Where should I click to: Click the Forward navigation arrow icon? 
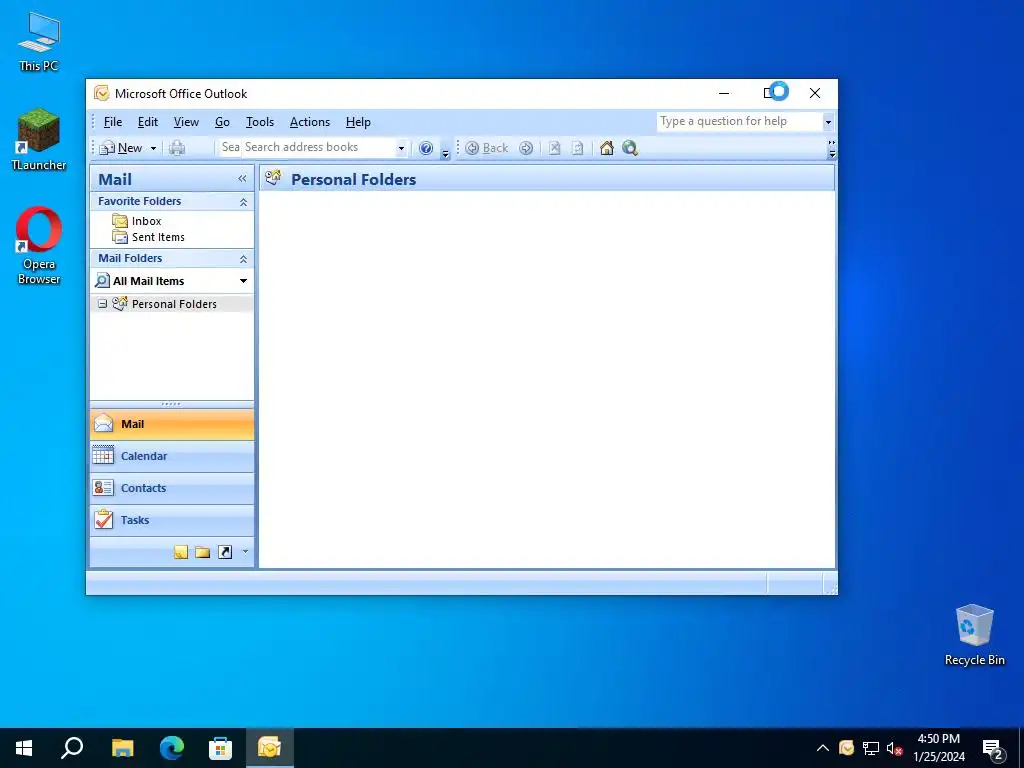tap(526, 148)
